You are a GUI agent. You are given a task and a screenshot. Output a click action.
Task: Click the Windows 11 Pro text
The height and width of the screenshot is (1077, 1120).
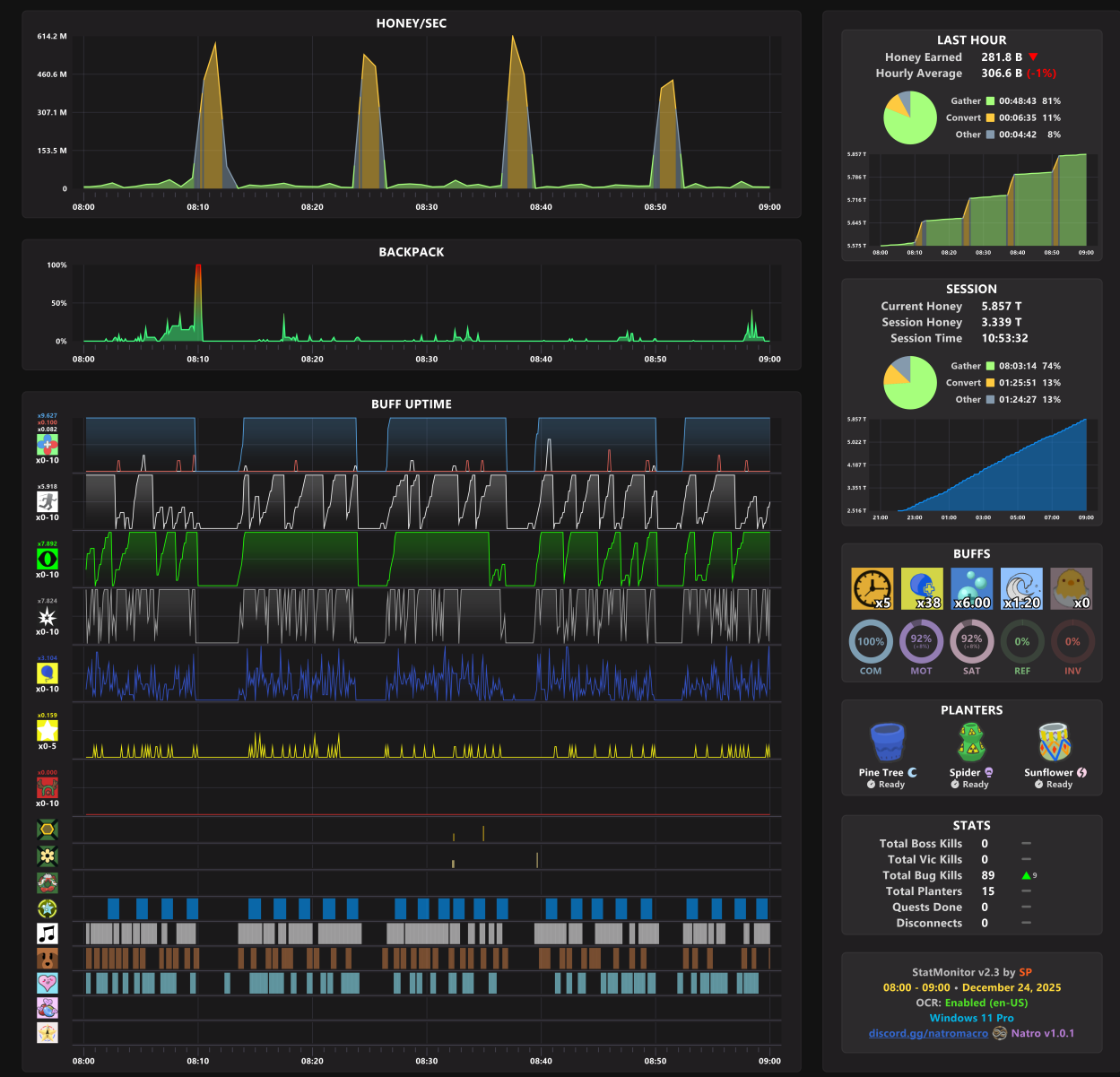pos(972,1018)
